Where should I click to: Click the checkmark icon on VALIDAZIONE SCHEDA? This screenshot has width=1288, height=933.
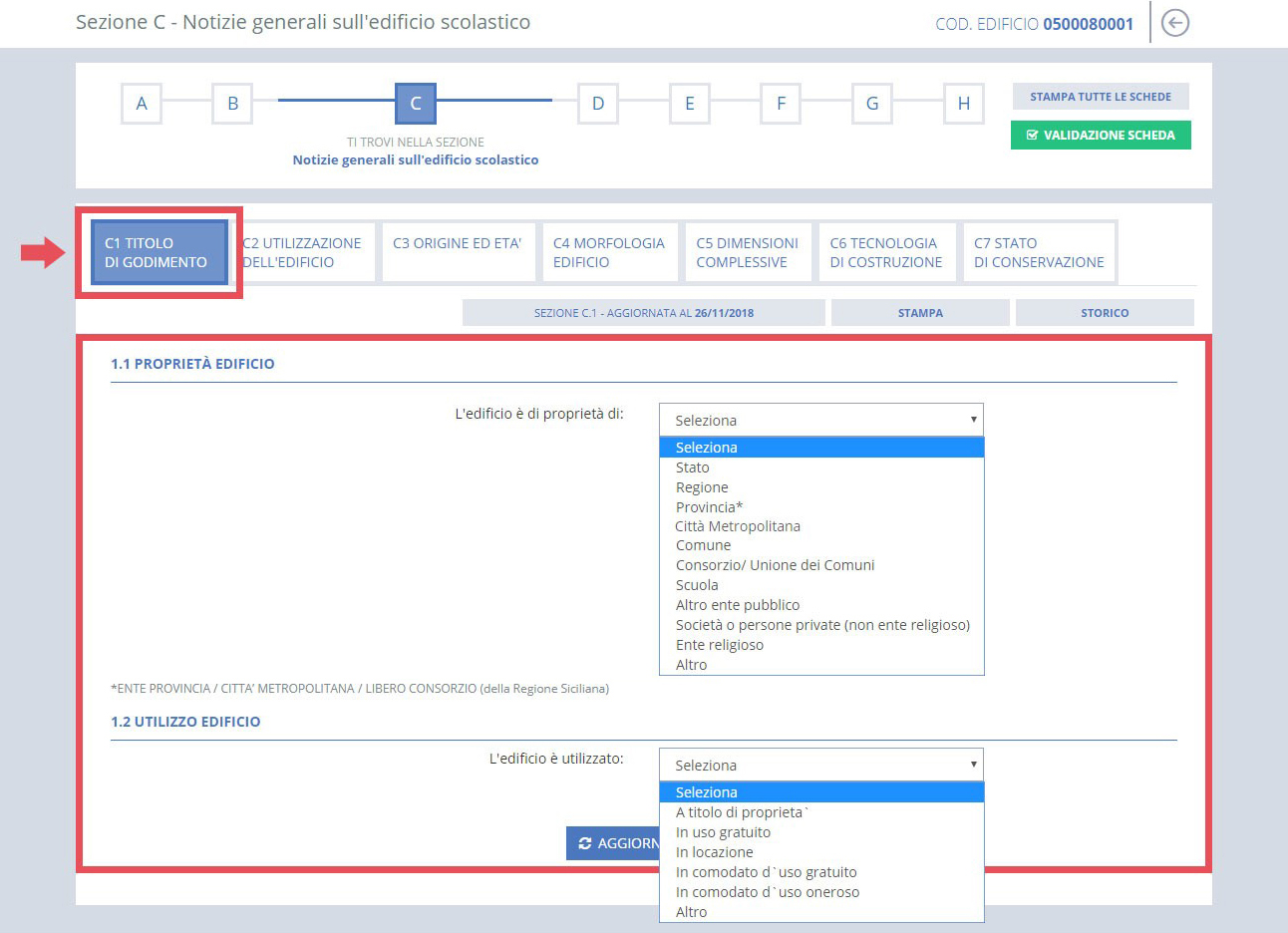(1033, 135)
